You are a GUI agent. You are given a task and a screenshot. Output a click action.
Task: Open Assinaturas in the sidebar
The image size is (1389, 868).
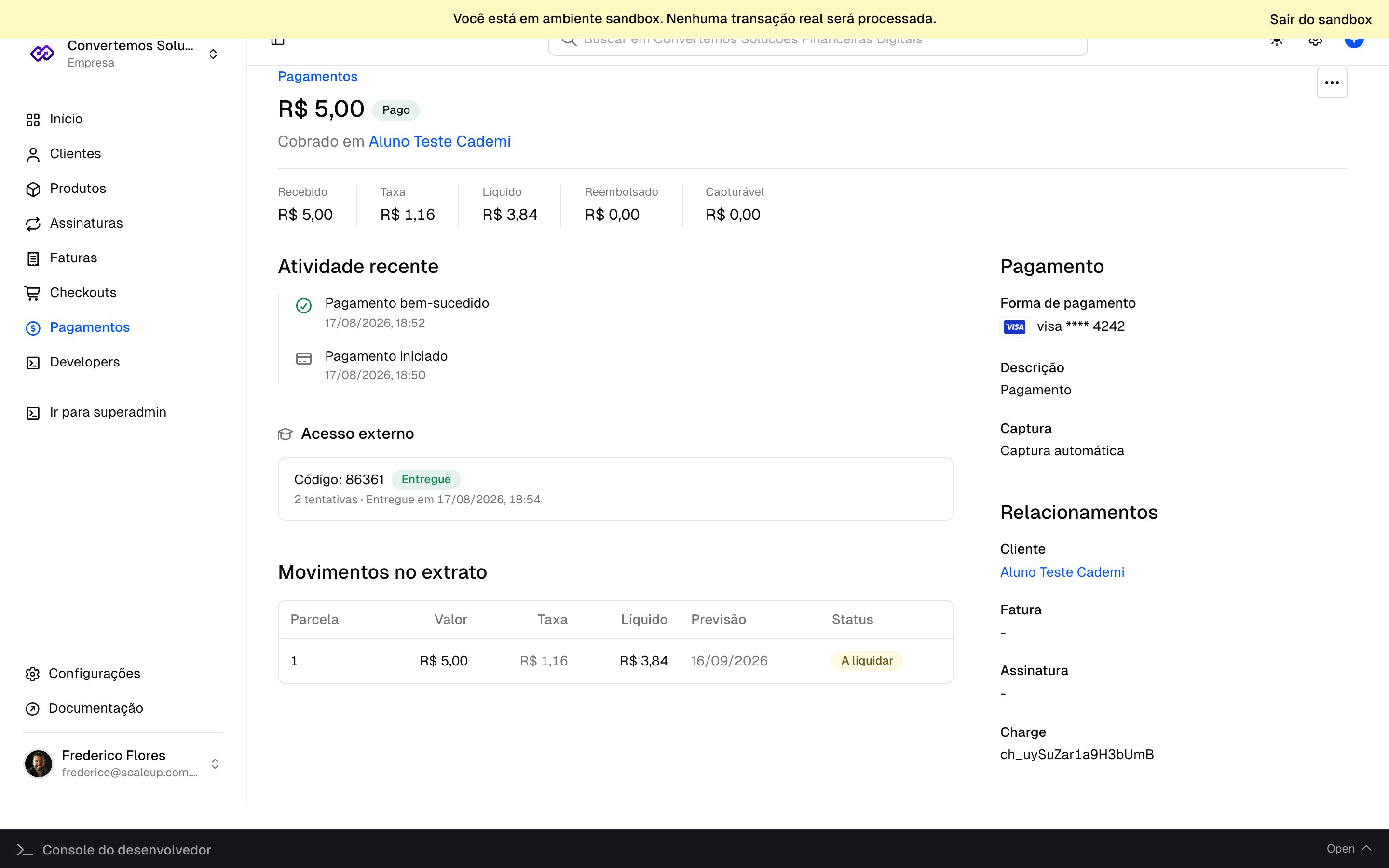(x=86, y=223)
